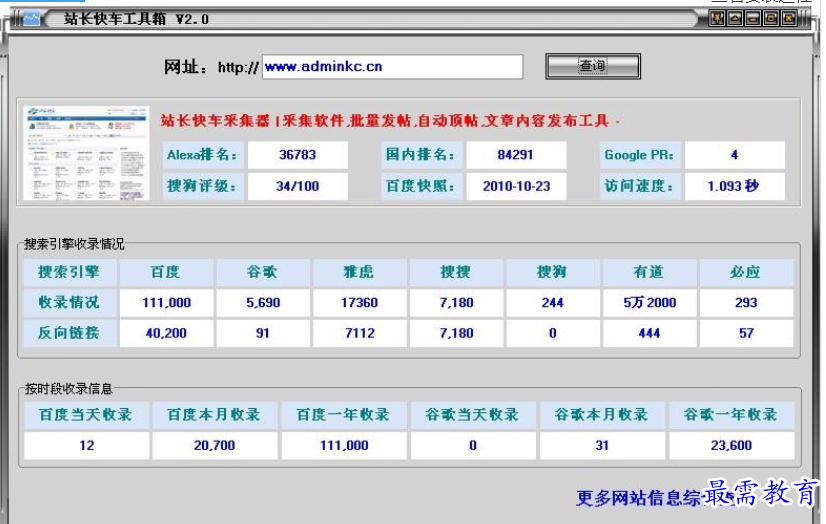Click the 搜狗 column header
This screenshot has height=524, width=826.
(553, 272)
